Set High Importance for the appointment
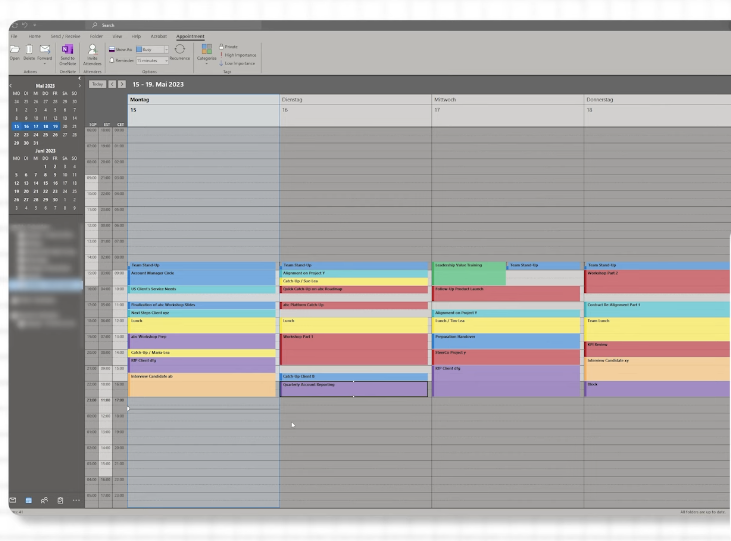This screenshot has width=731, height=541. 238,55
